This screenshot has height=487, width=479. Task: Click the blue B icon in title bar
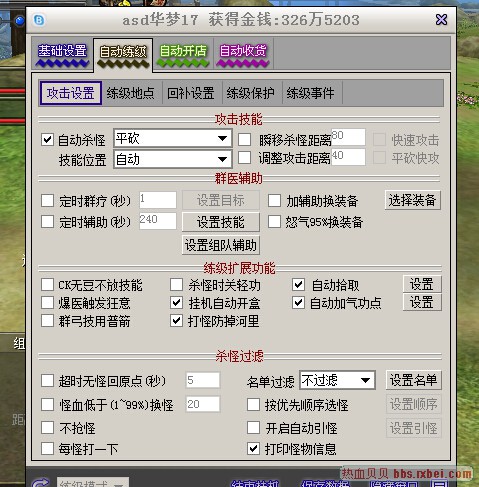click(x=39, y=20)
